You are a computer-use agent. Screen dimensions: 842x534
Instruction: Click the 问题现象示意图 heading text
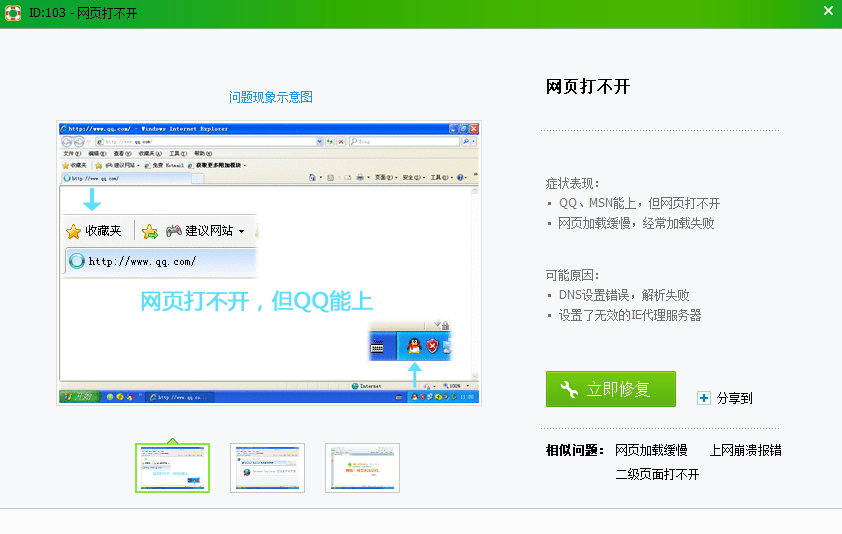pyautogui.click(x=271, y=97)
